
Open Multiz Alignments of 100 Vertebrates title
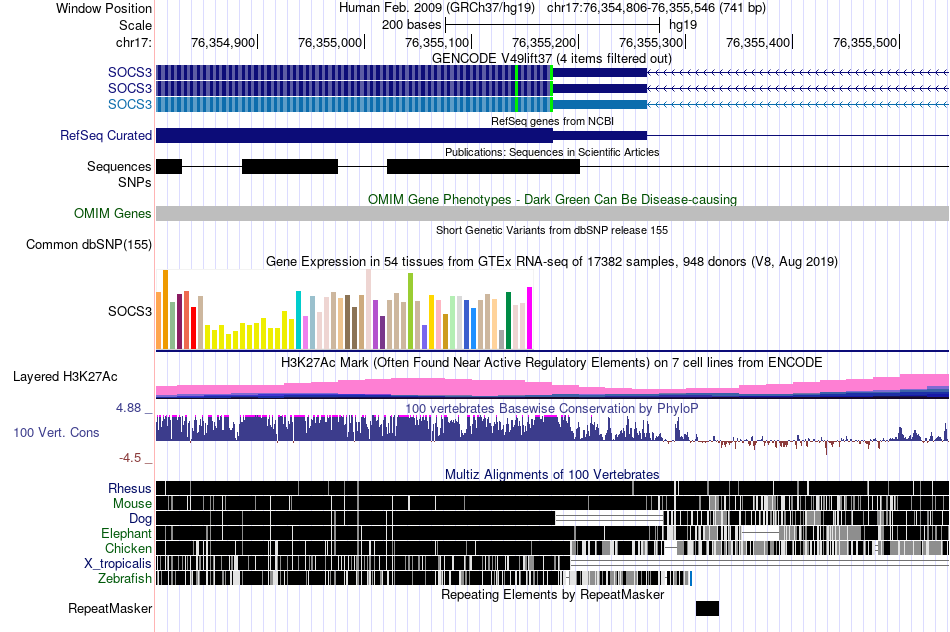point(552,474)
